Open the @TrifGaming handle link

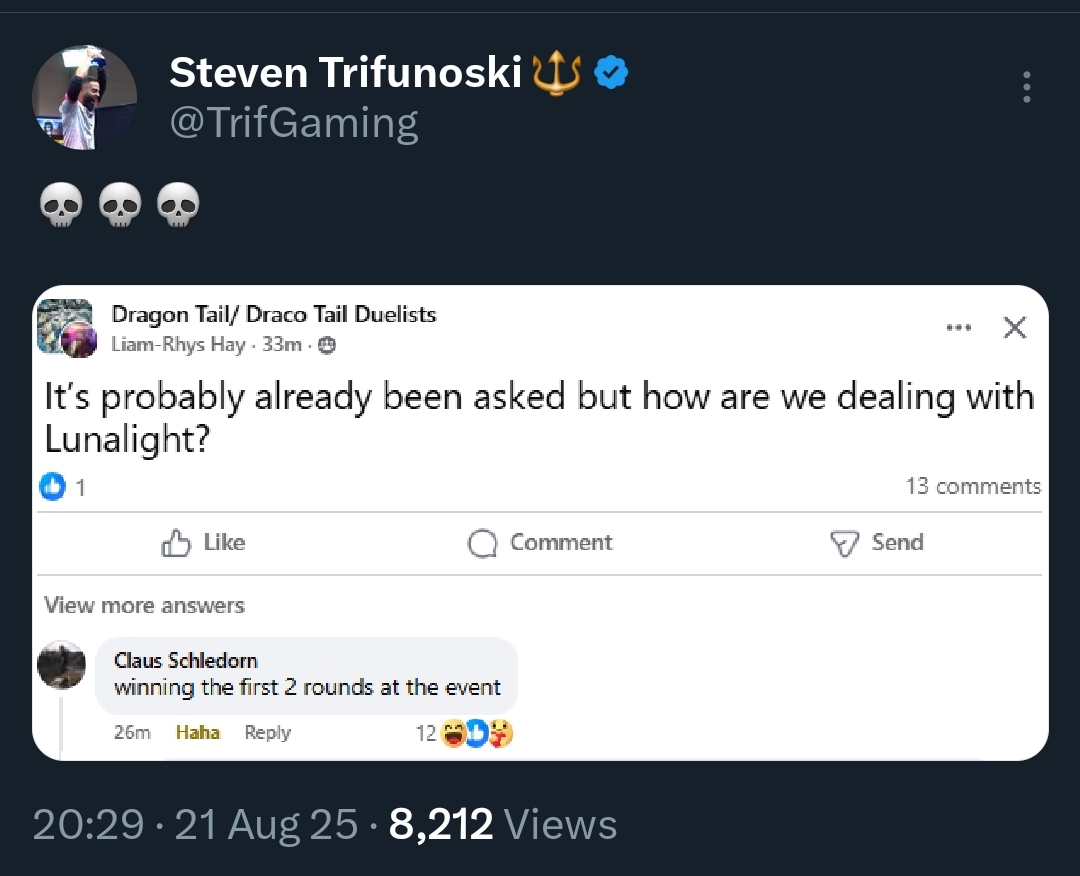pos(294,123)
